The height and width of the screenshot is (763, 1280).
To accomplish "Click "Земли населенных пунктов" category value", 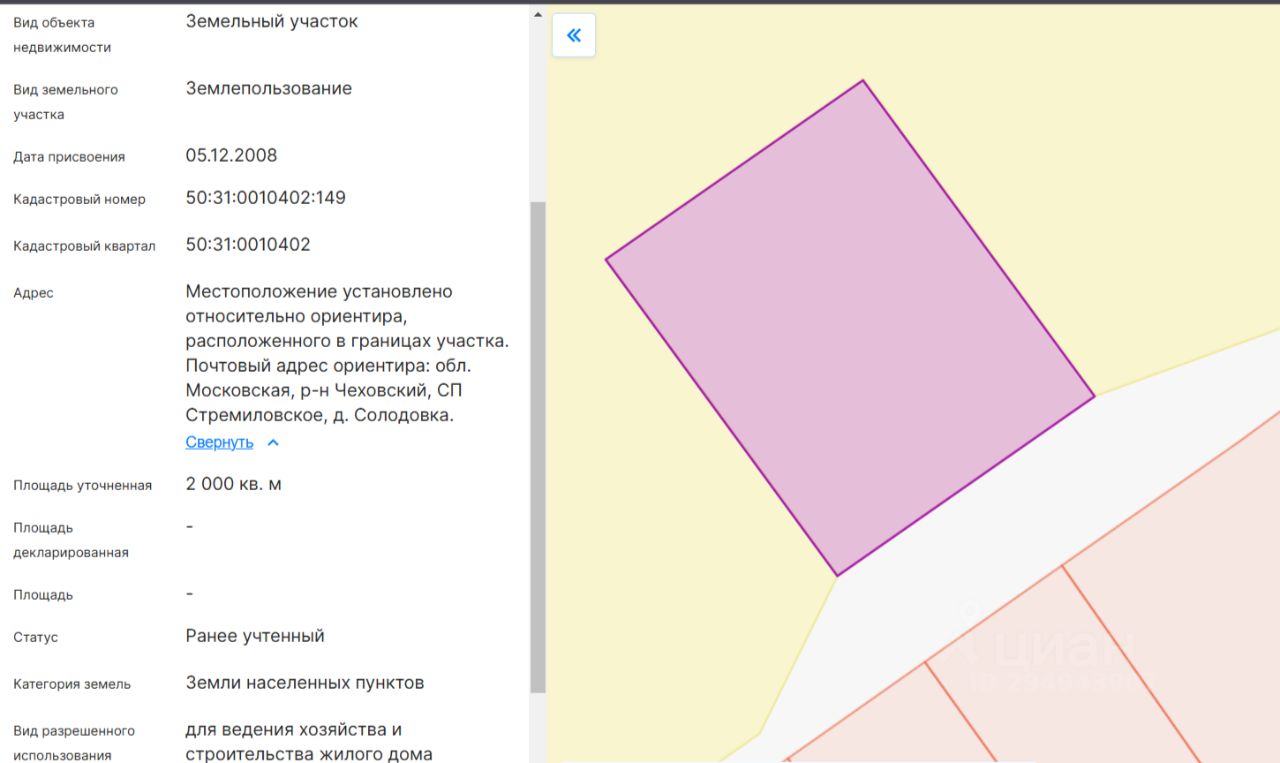I will 304,683.
